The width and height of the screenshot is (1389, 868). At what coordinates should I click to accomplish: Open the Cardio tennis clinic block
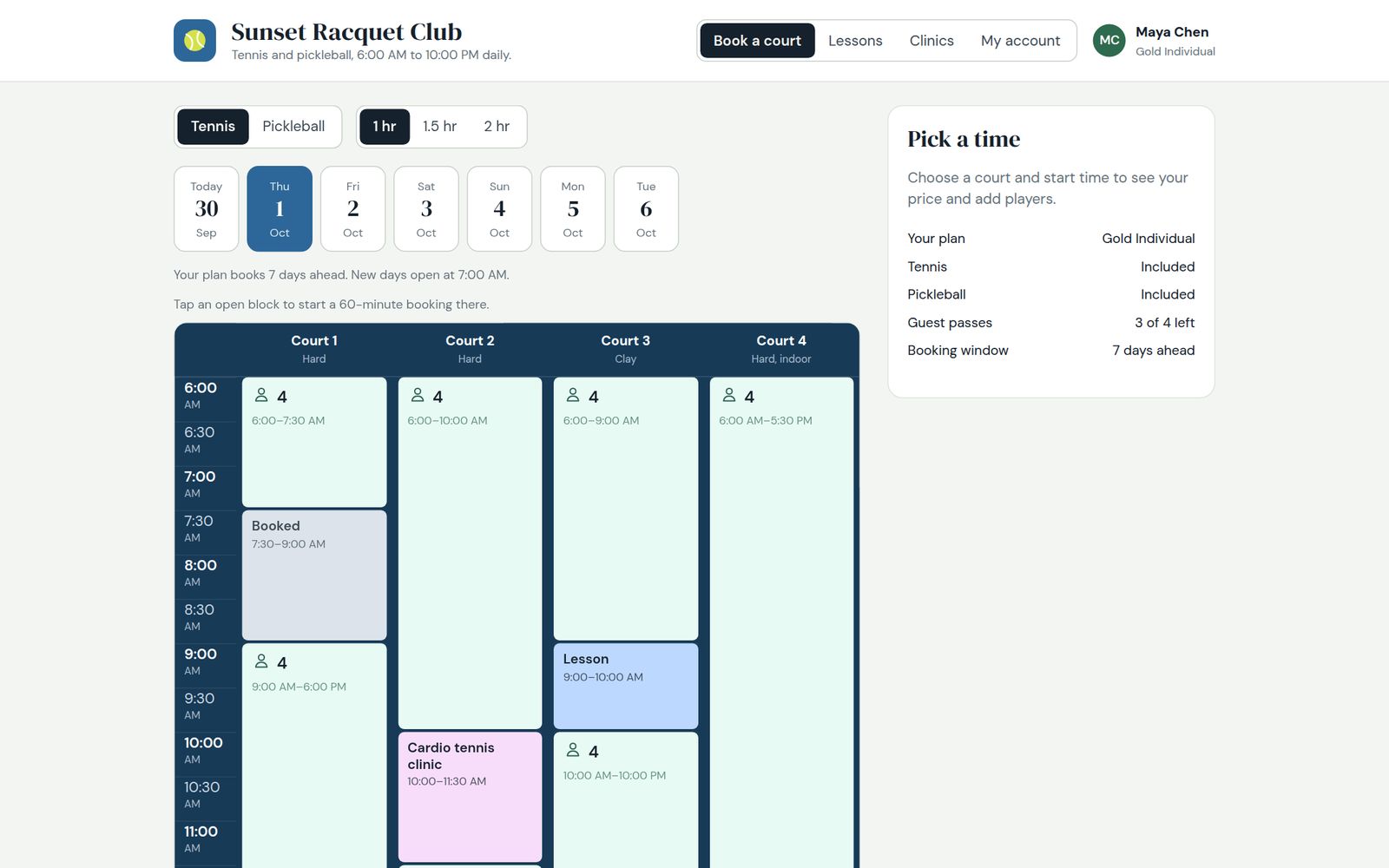point(470,797)
